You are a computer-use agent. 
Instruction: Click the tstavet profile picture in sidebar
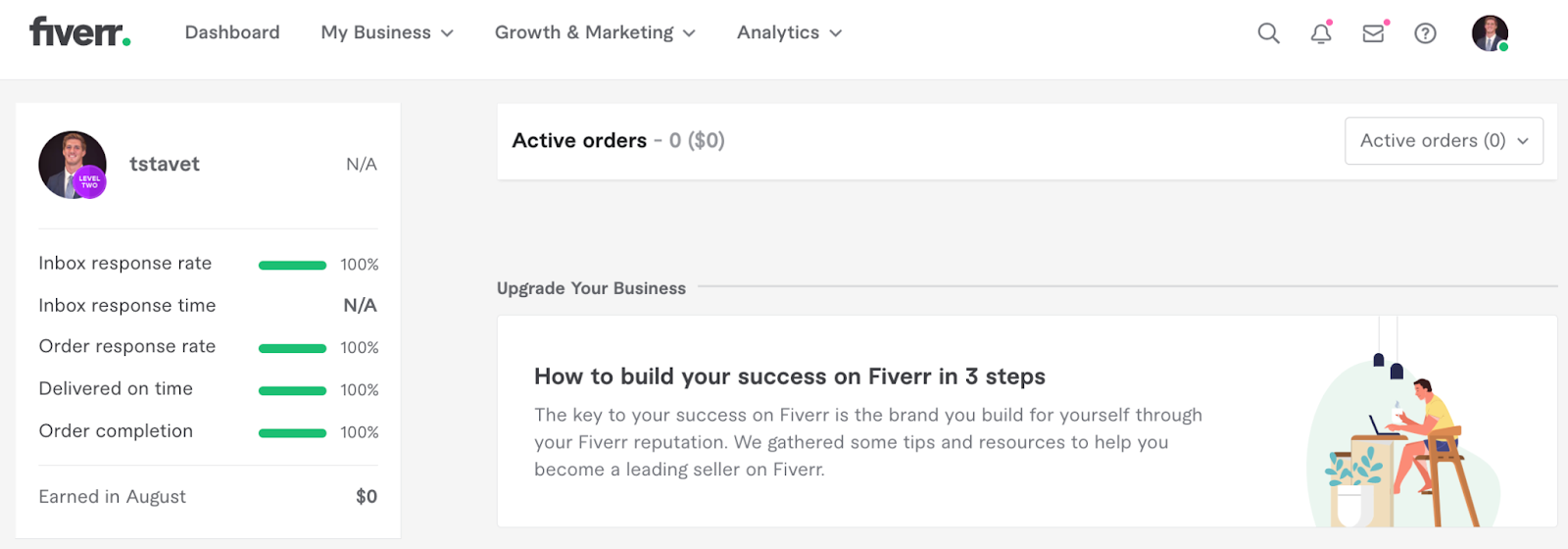[x=69, y=161]
